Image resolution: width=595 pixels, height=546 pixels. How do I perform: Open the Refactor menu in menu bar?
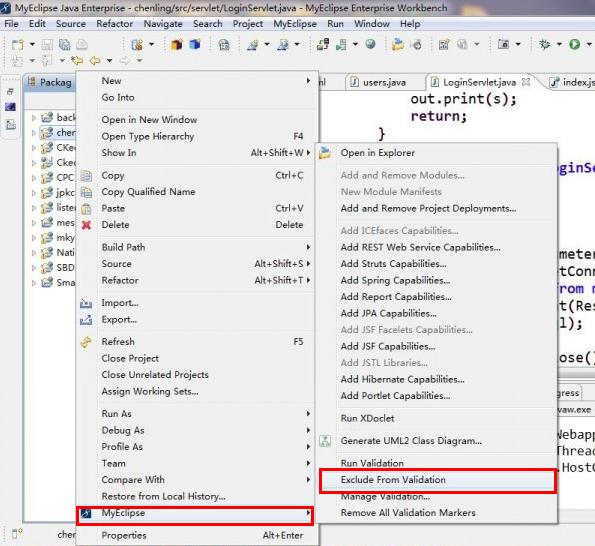click(x=114, y=24)
